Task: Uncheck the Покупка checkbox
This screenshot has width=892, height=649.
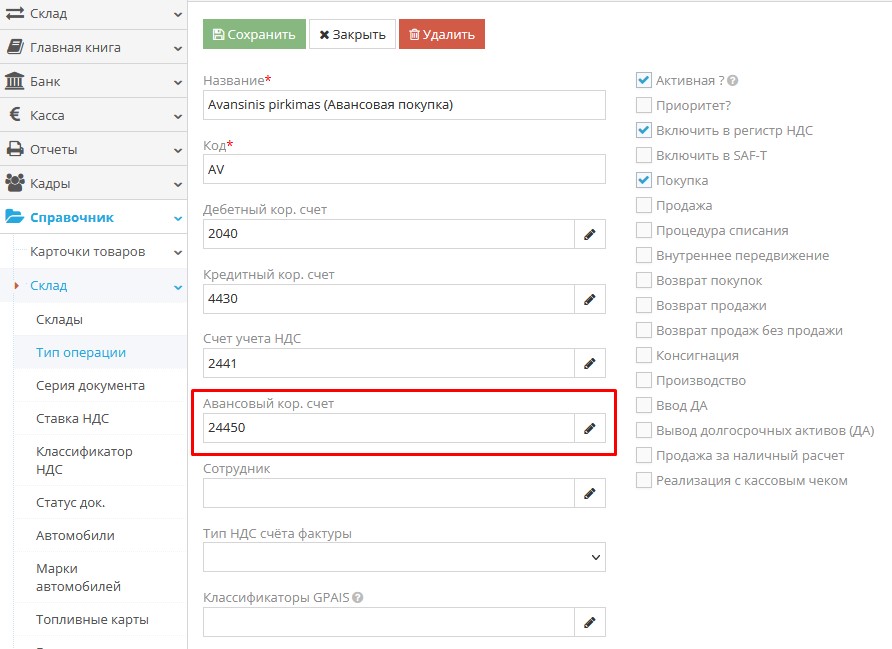Action: 644,180
